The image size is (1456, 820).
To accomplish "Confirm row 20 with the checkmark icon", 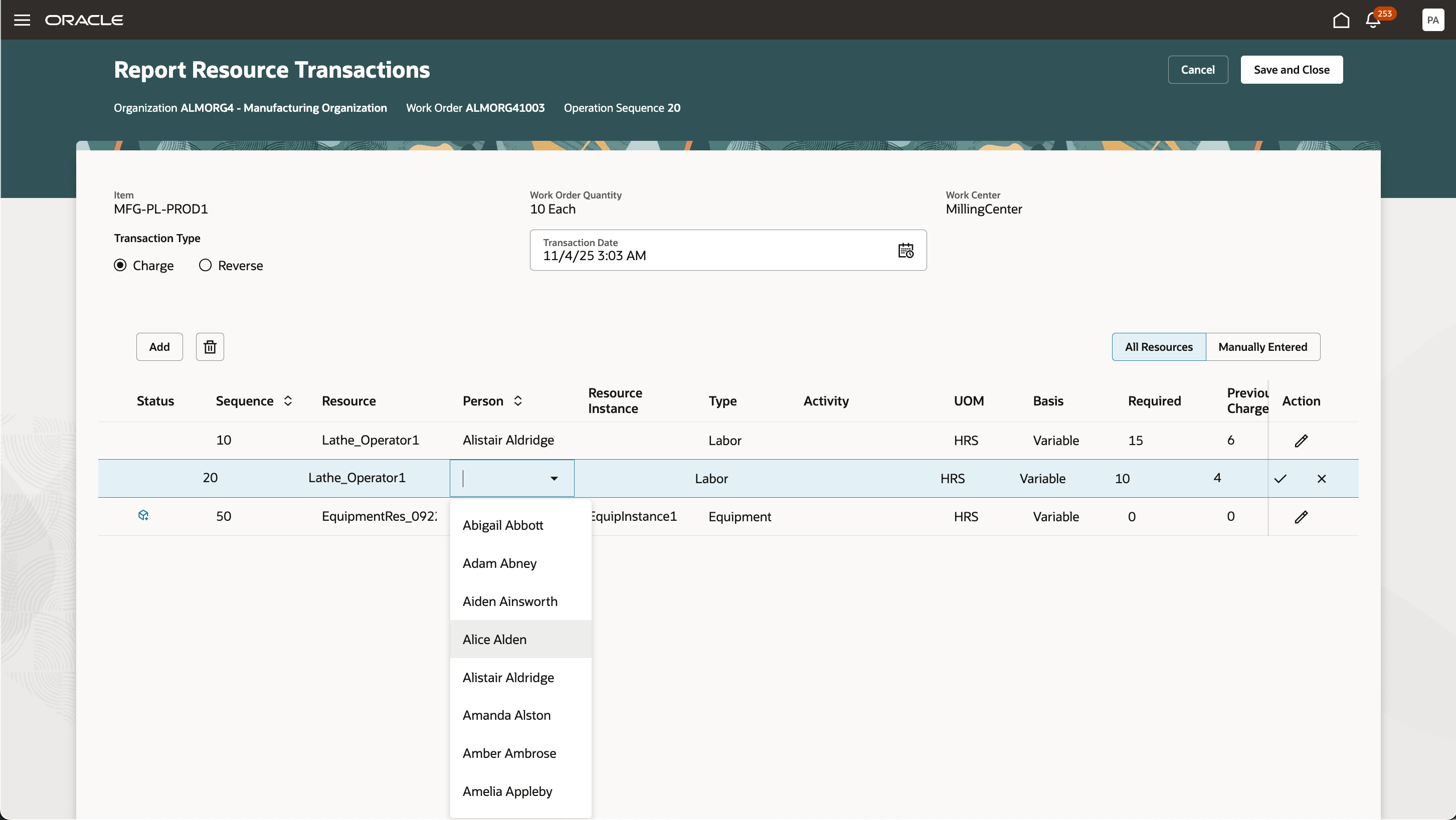I will 1281,478.
